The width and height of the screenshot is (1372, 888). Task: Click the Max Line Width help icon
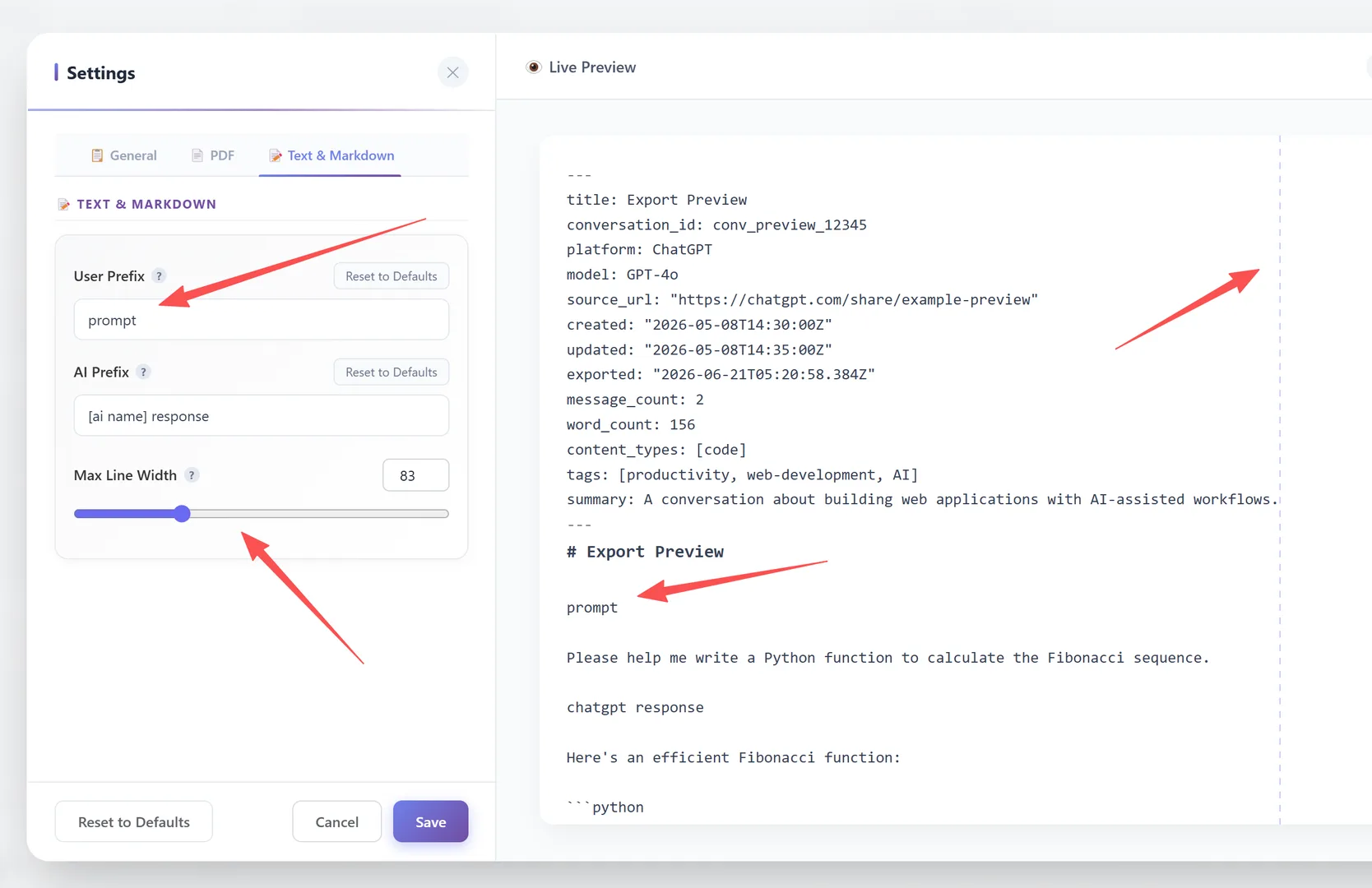(192, 475)
